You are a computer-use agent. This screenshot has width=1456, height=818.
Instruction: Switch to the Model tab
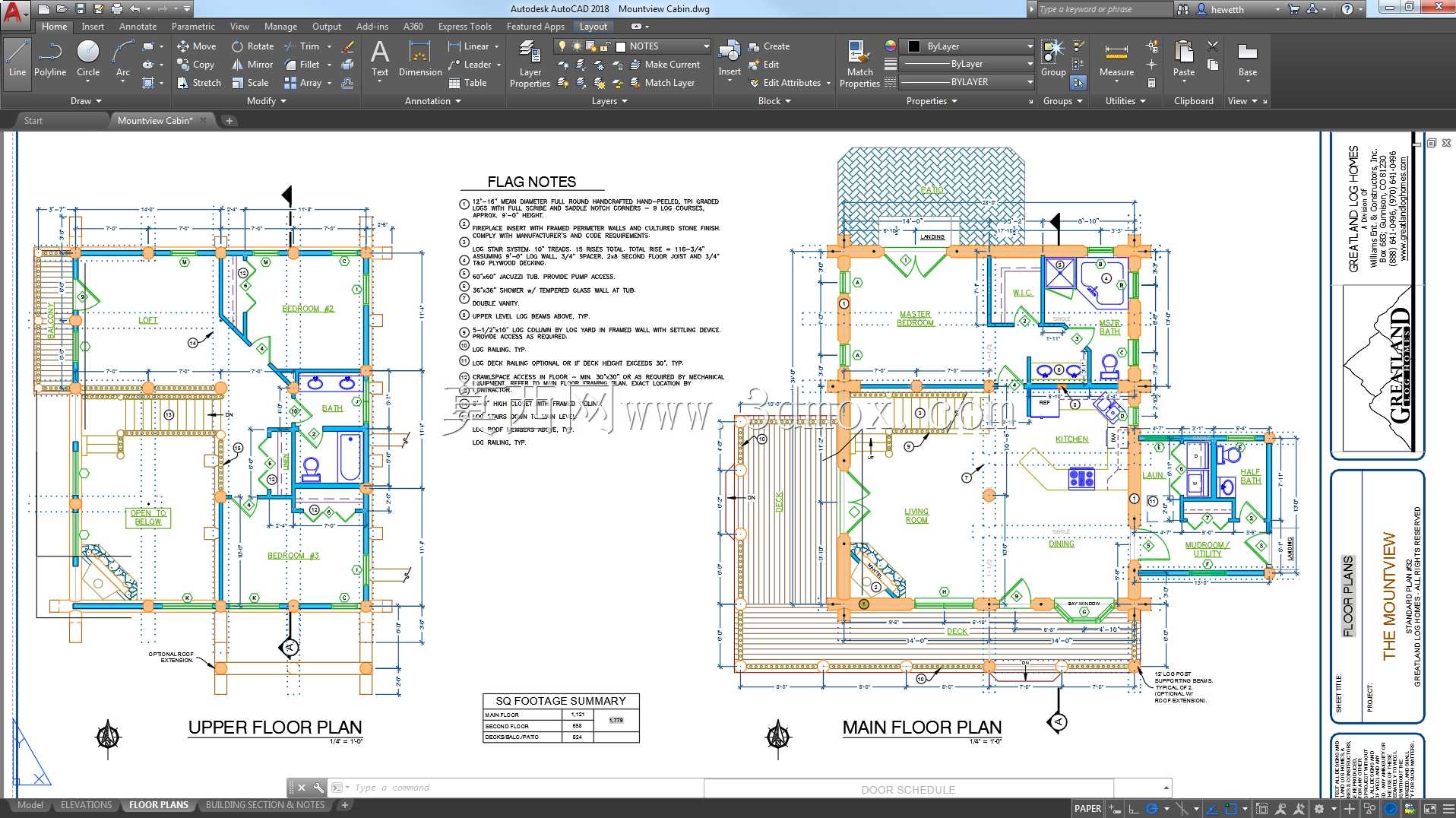coord(30,805)
